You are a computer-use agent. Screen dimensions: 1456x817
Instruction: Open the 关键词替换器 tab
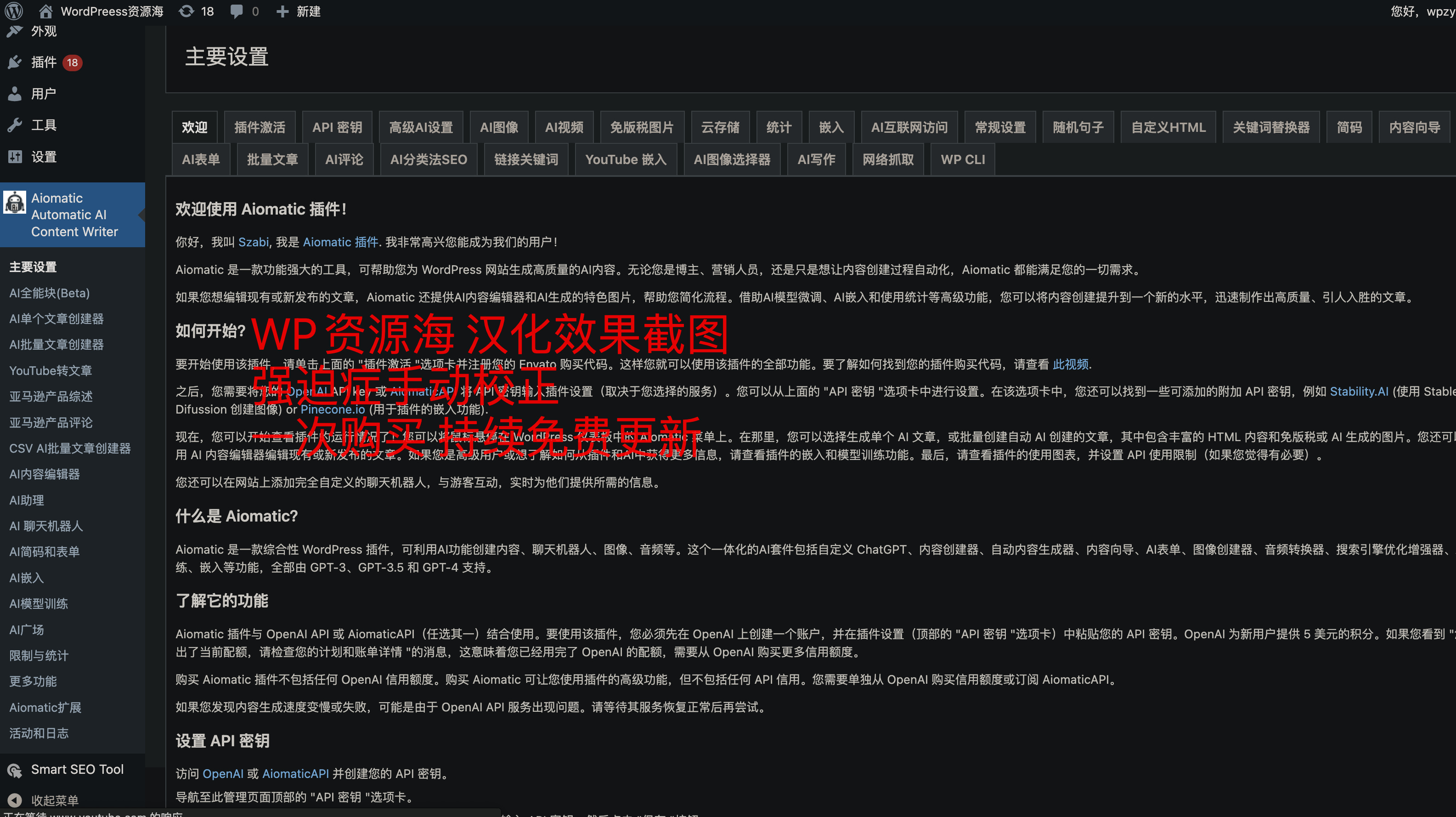(1271, 127)
